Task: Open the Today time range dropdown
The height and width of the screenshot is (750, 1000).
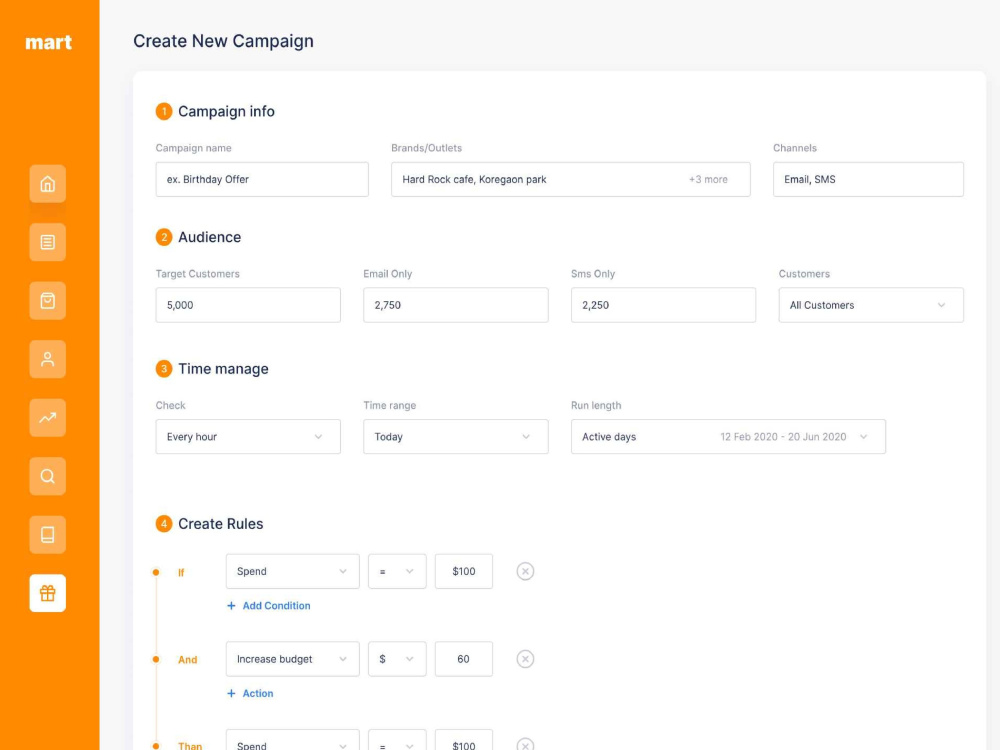Action: [x=455, y=437]
